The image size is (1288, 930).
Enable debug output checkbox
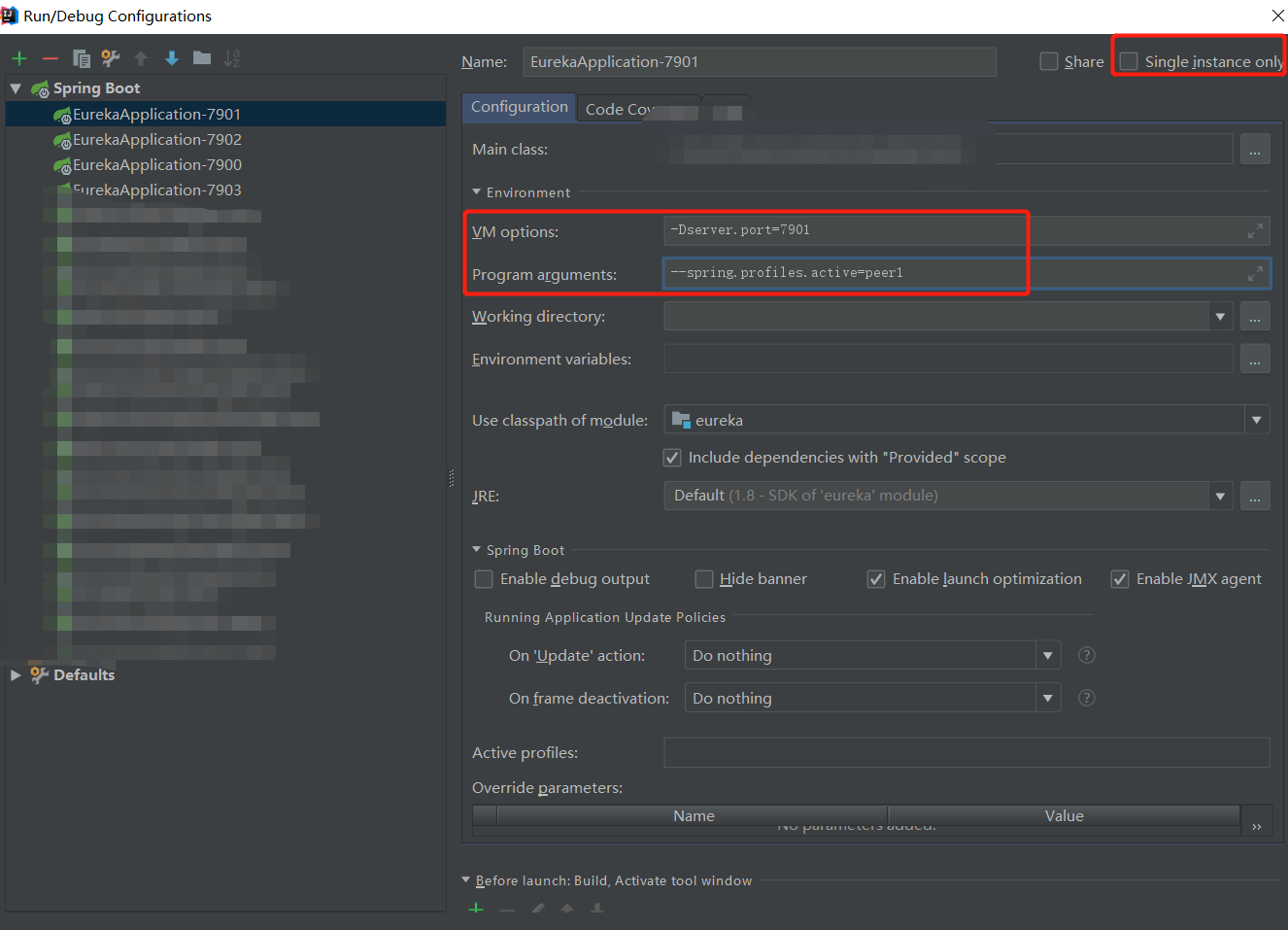(x=484, y=579)
